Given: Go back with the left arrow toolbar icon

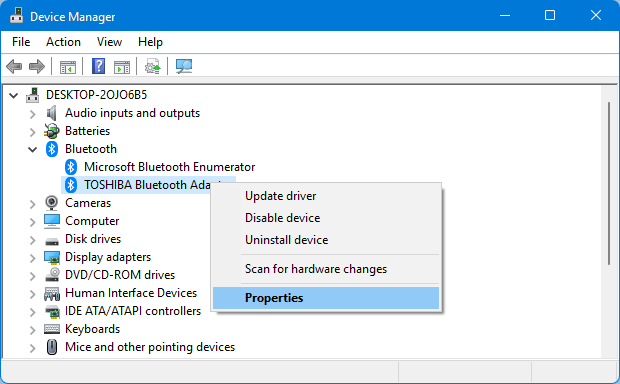Looking at the screenshot, I should click(x=14, y=66).
